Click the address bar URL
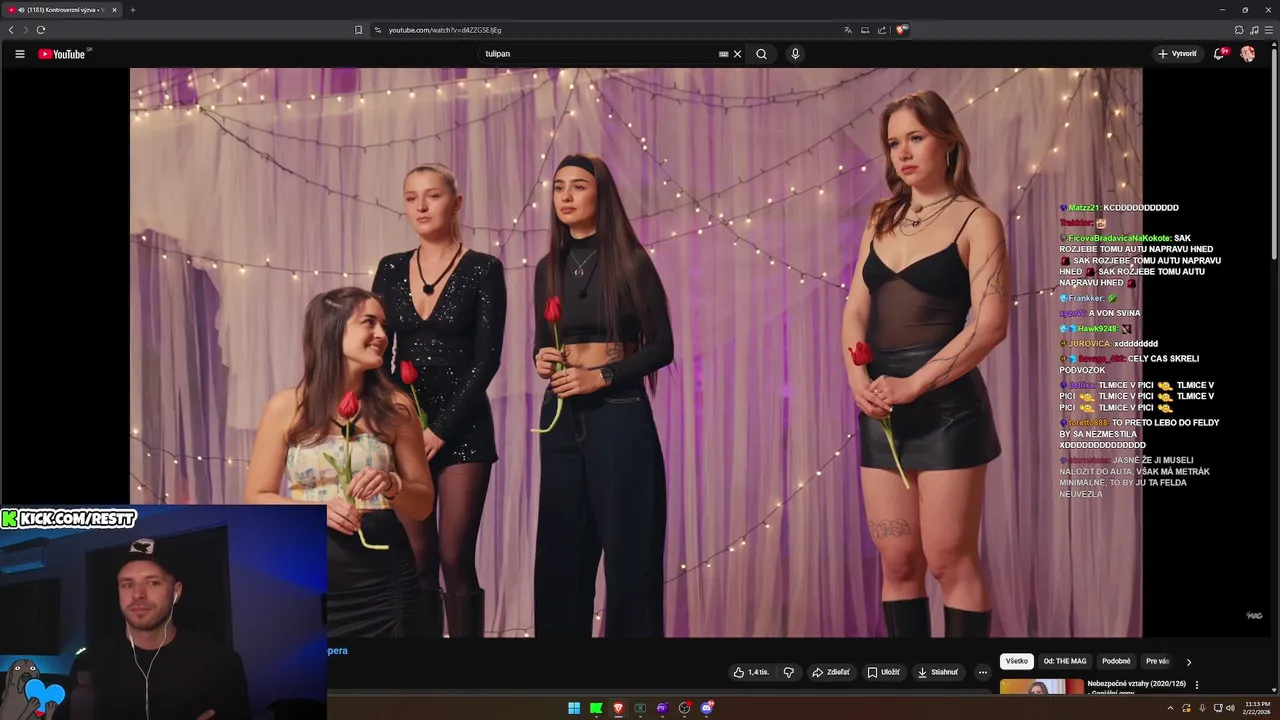This screenshot has height=720, width=1280. 445,30
